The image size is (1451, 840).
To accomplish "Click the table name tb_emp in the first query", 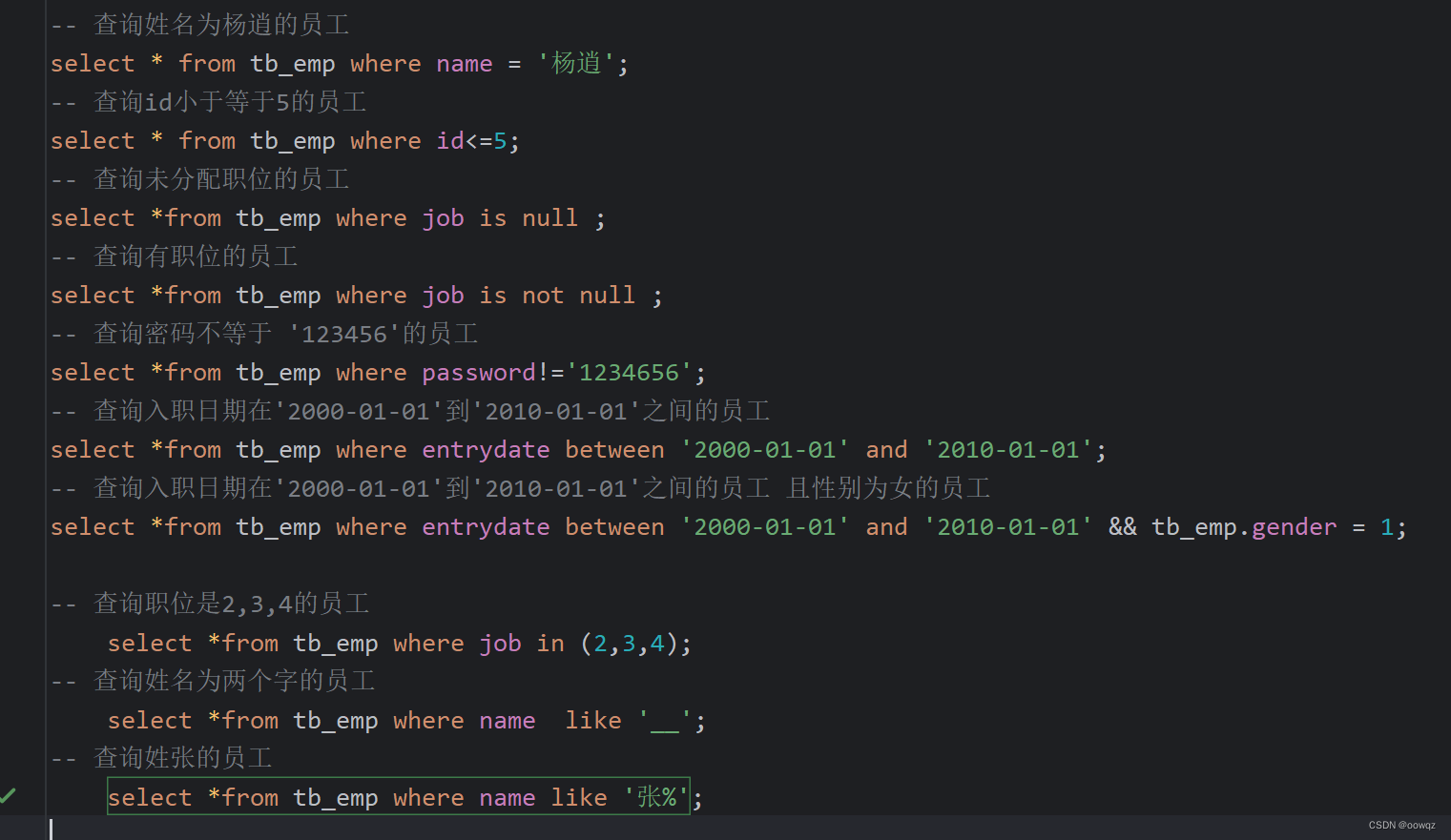I will pos(293,63).
